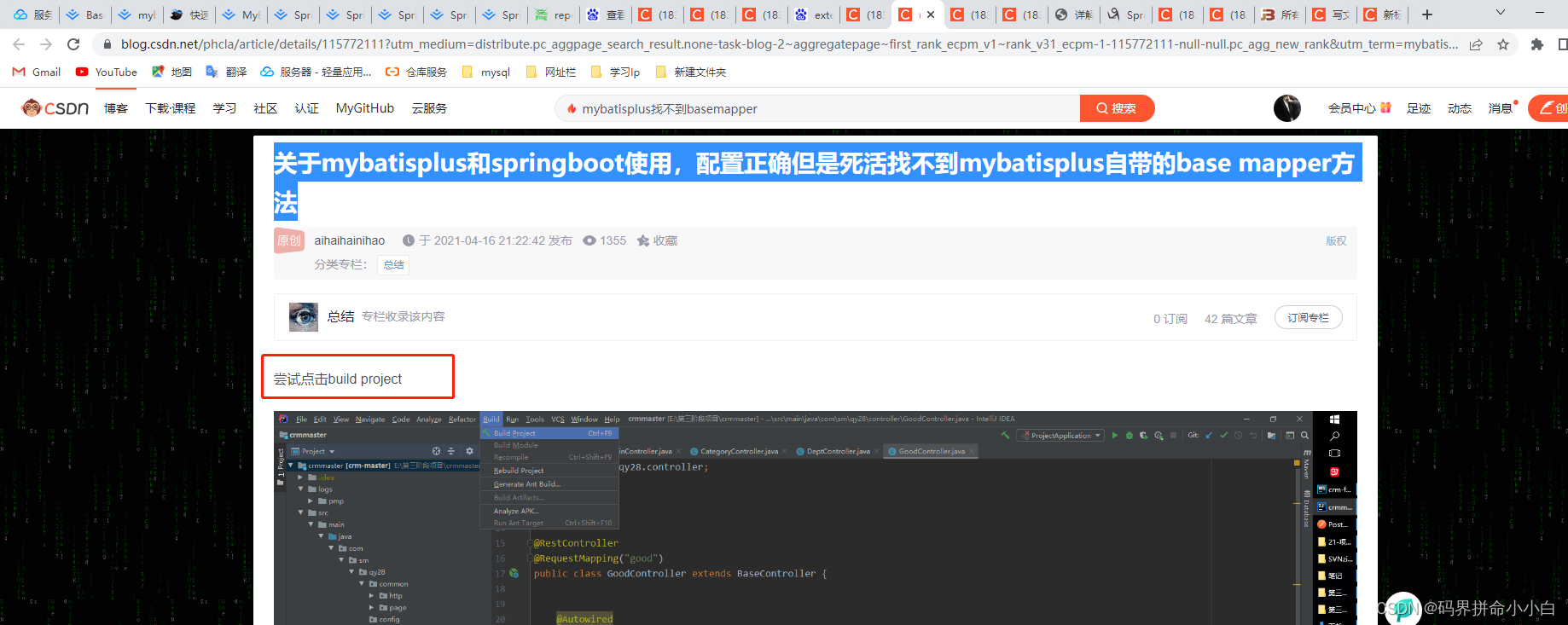The image size is (1568, 625).
Task: Switch to the 服务 cloud tab
Action: click(x=33, y=14)
